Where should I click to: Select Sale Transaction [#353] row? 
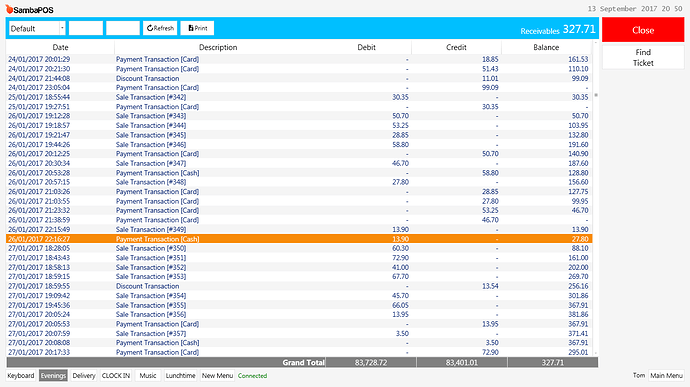pyautogui.click(x=299, y=277)
